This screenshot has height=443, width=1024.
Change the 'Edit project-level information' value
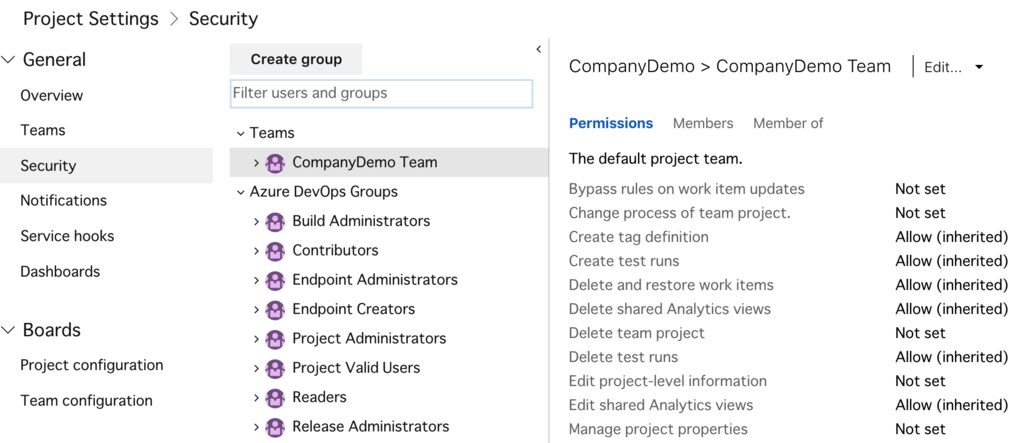(x=920, y=382)
